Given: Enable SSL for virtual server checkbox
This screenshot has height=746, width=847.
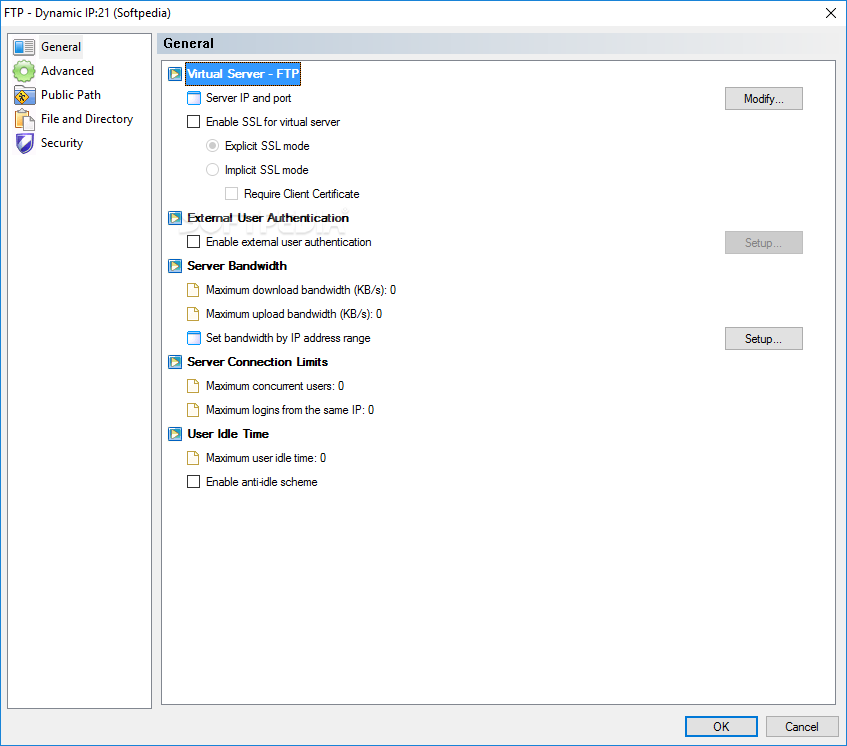Looking at the screenshot, I should (x=193, y=122).
